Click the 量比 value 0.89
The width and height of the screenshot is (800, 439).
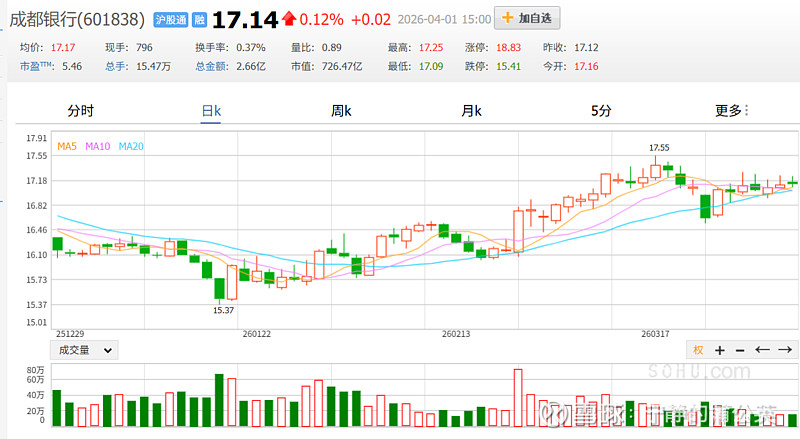click(332, 48)
